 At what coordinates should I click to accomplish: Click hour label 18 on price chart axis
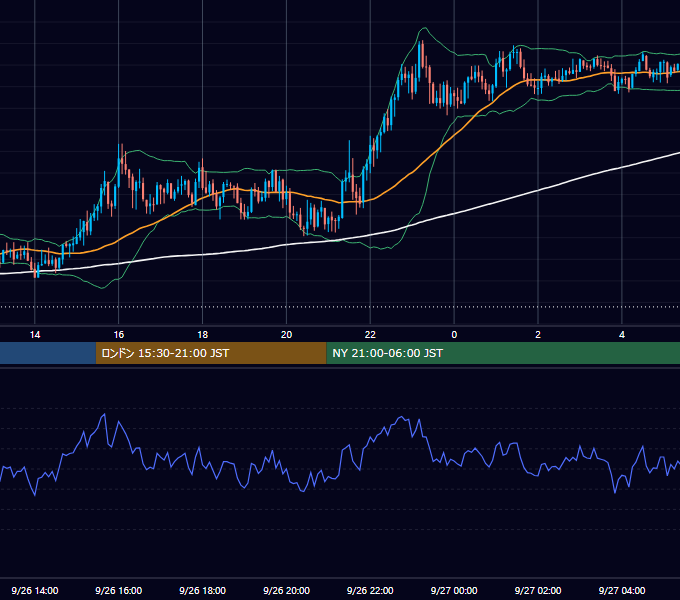(x=203, y=335)
